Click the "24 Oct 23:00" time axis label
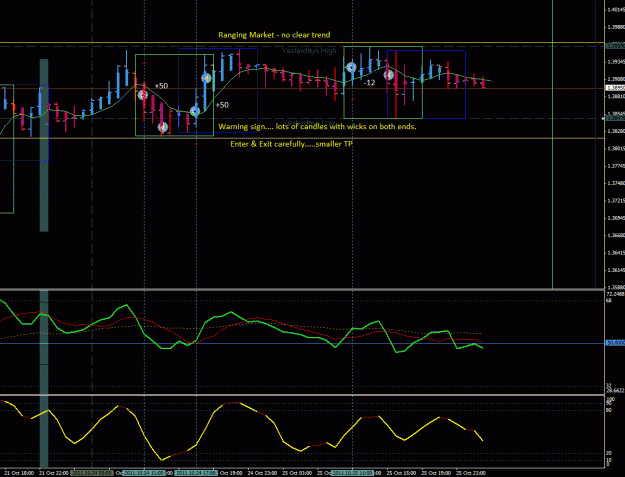The width and height of the screenshot is (625, 477). coord(262,473)
